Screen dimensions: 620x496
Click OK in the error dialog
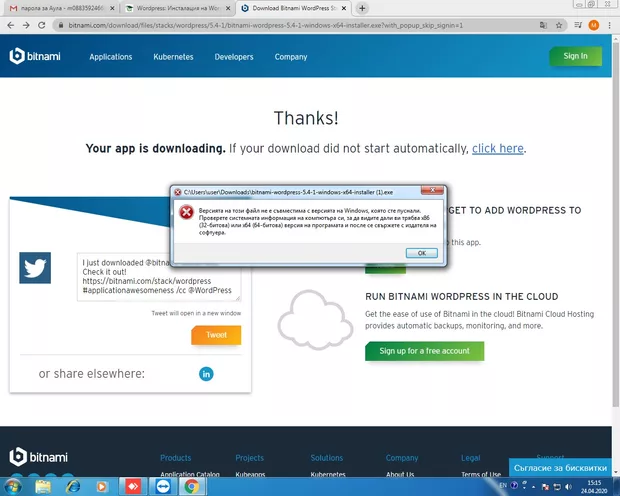click(x=422, y=253)
